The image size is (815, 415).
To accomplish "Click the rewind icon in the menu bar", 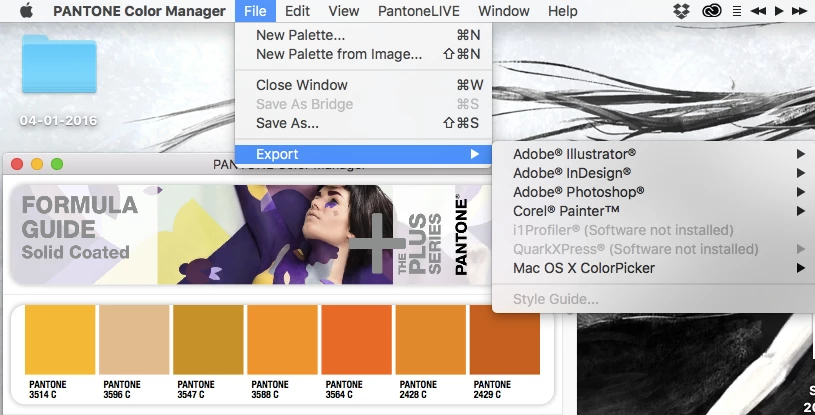I will [x=758, y=11].
